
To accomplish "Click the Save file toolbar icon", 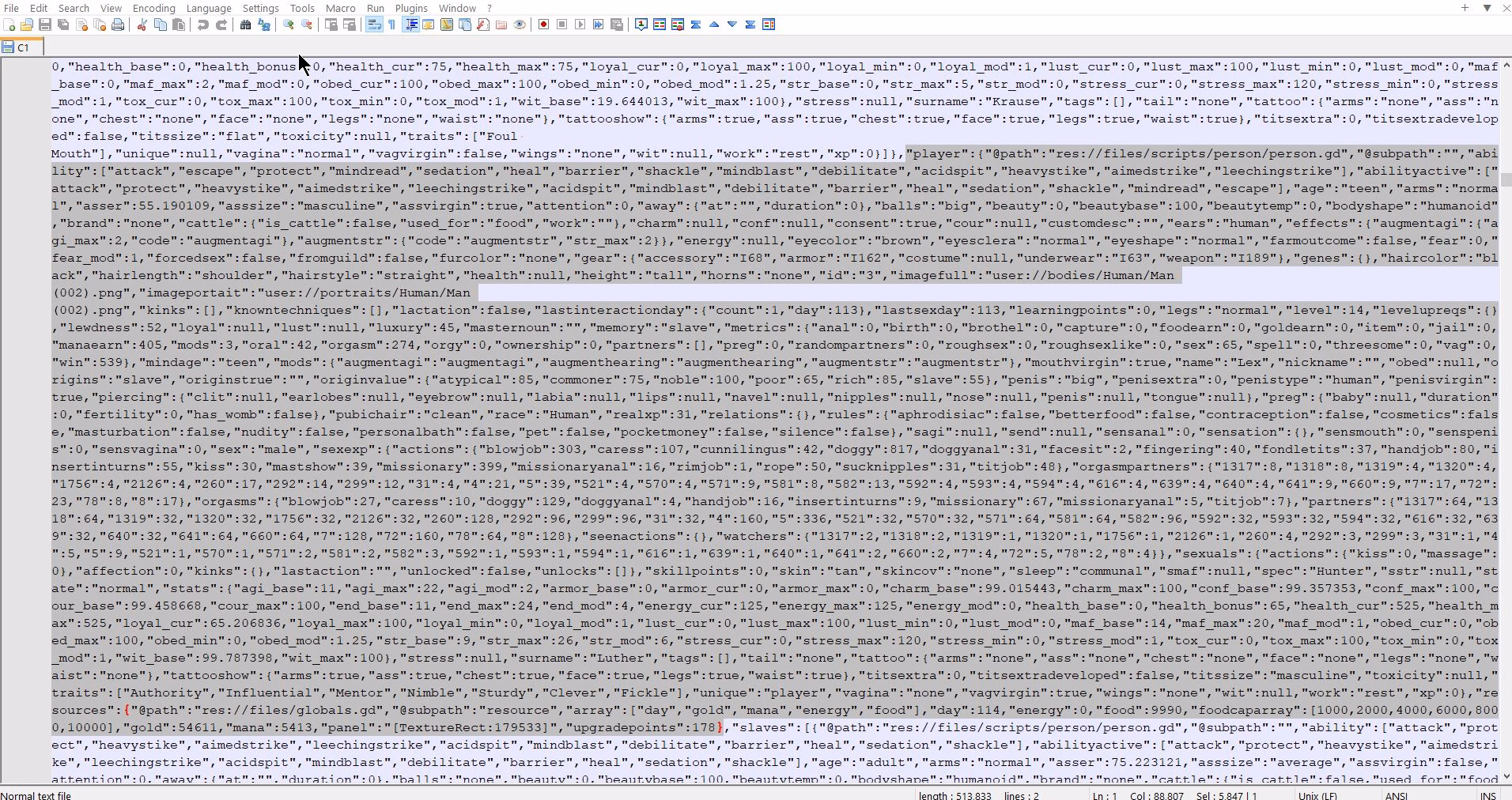I will [45, 25].
